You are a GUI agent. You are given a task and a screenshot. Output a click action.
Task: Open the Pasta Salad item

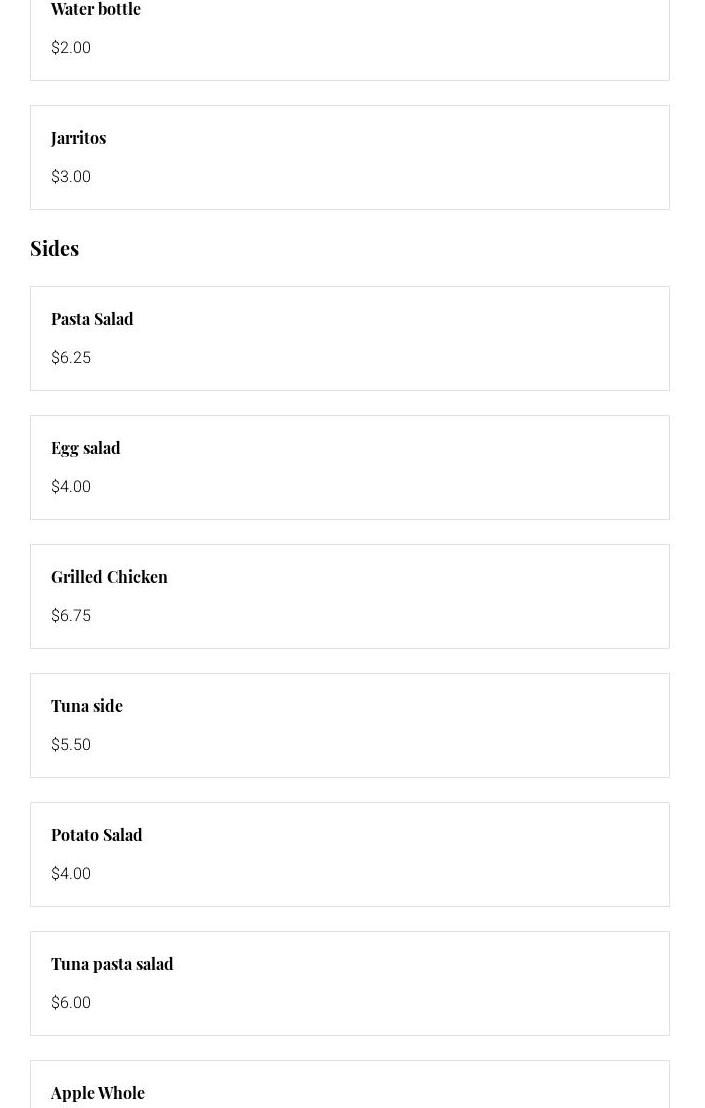point(92,319)
